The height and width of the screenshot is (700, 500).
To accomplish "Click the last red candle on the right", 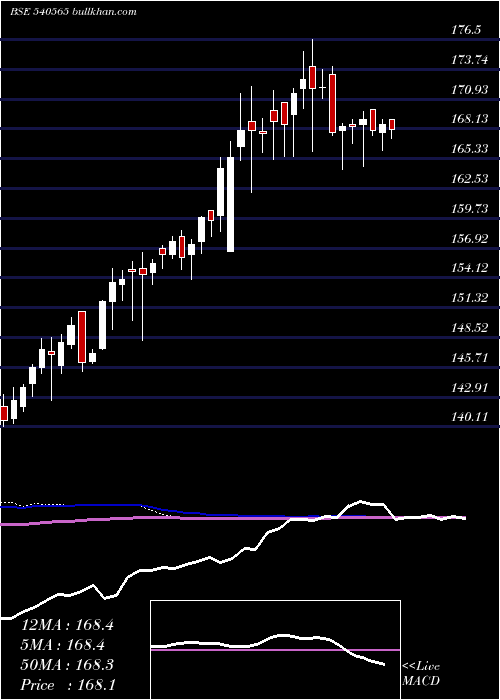I will pyautogui.click(x=392, y=124).
